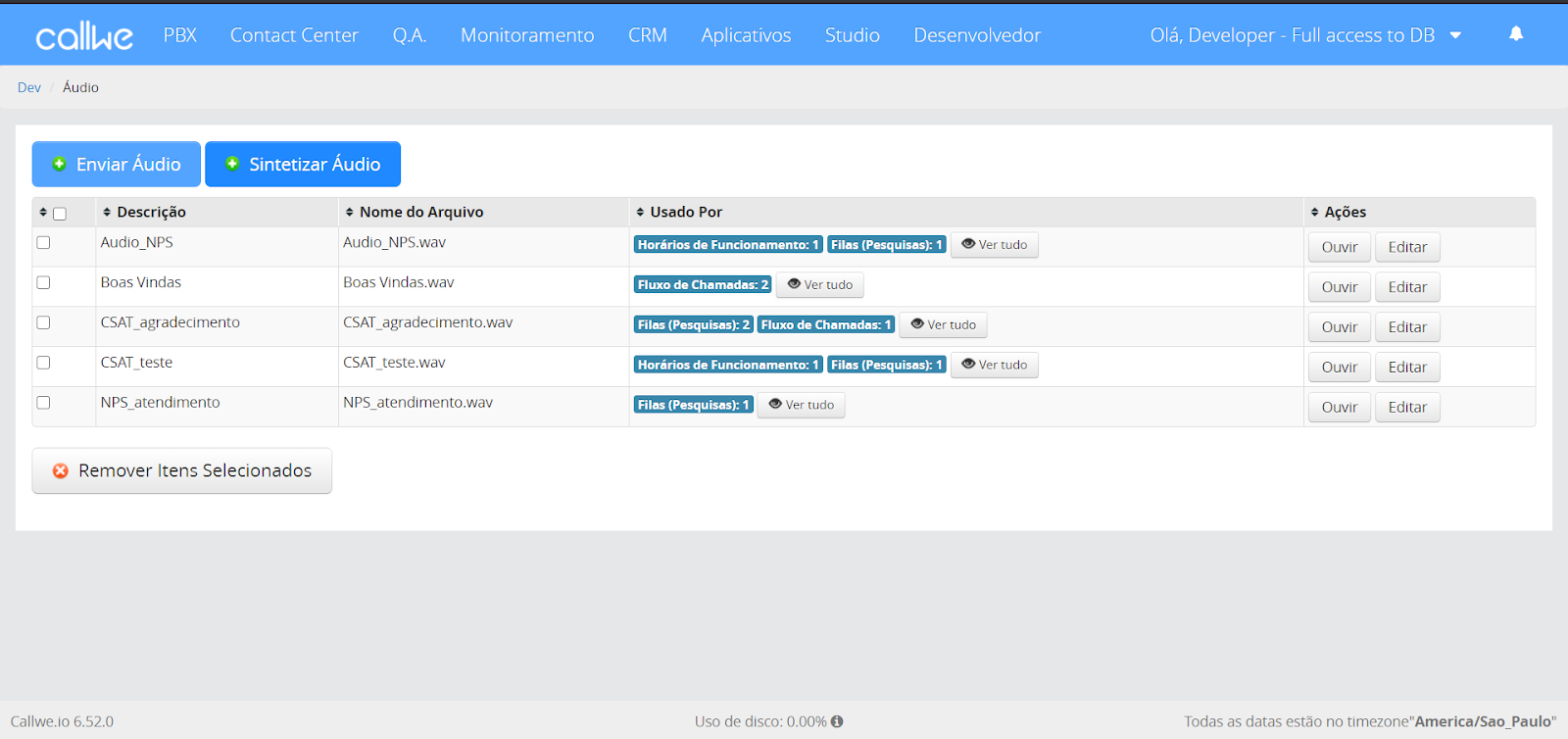The height and width of the screenshot is (739, 1568).
Task: Click Filas (Pesquisas): 1 badge in CSAT_teste row
Action: tap(887, 365)
